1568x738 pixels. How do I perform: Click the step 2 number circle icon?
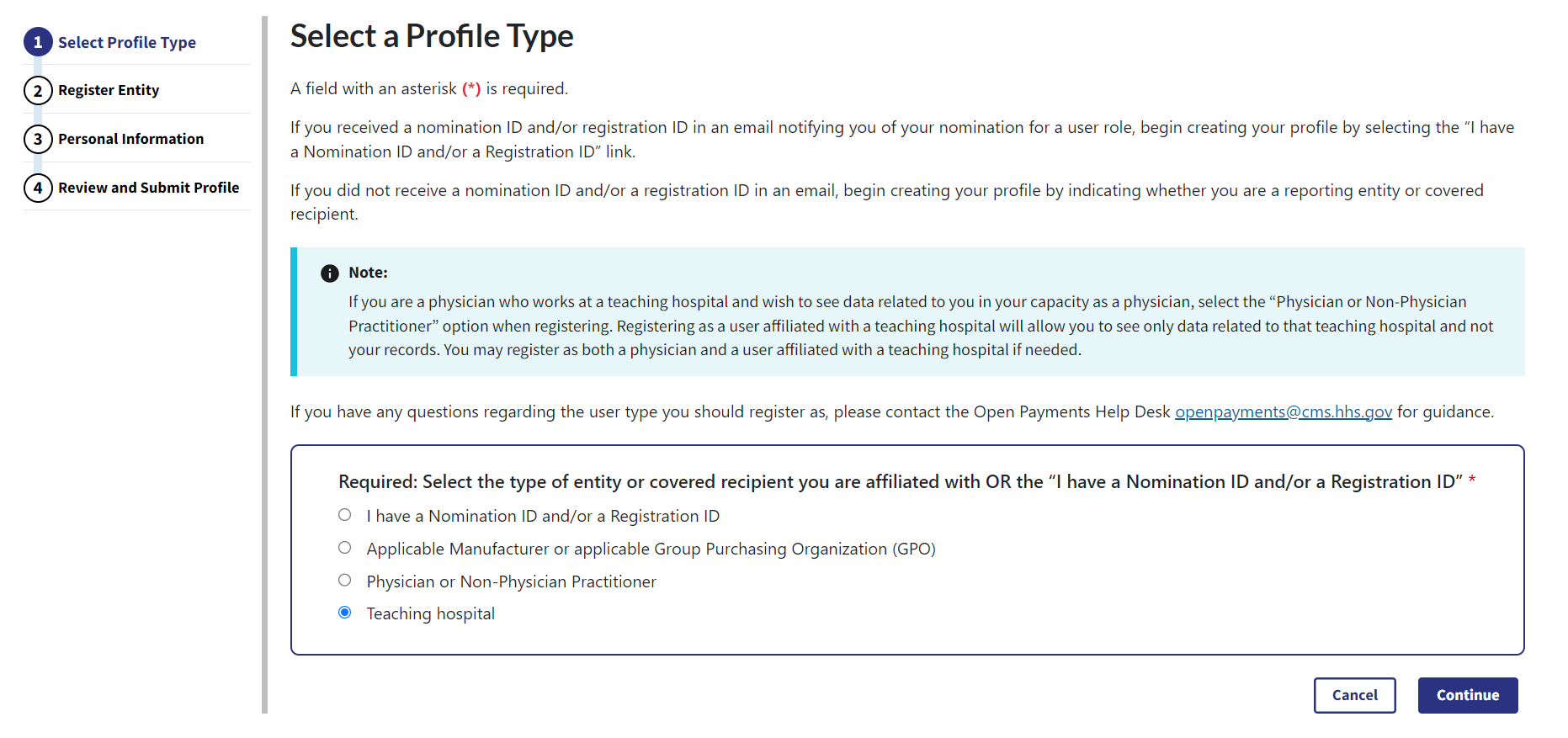coord(38,90)
